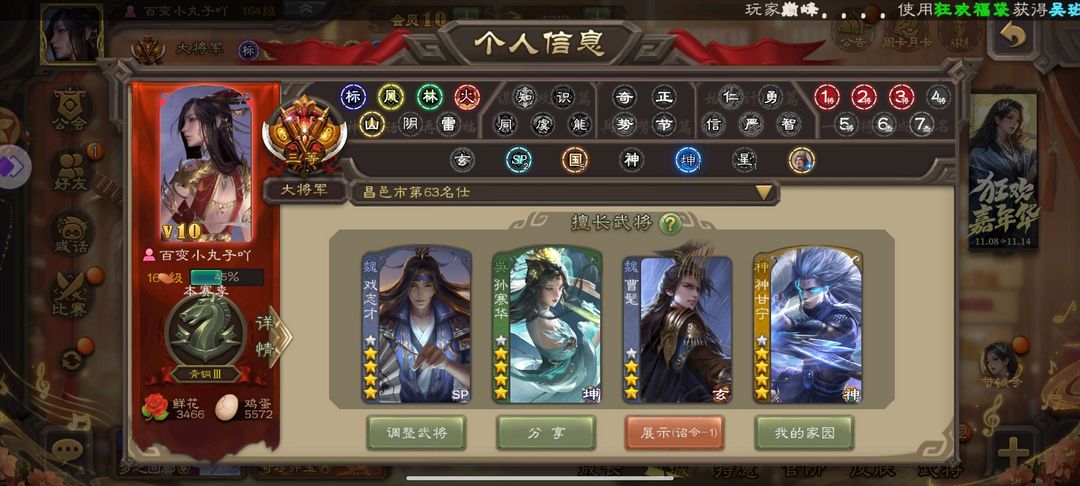Go back with the return arrow icon

tap(1013, 34)
